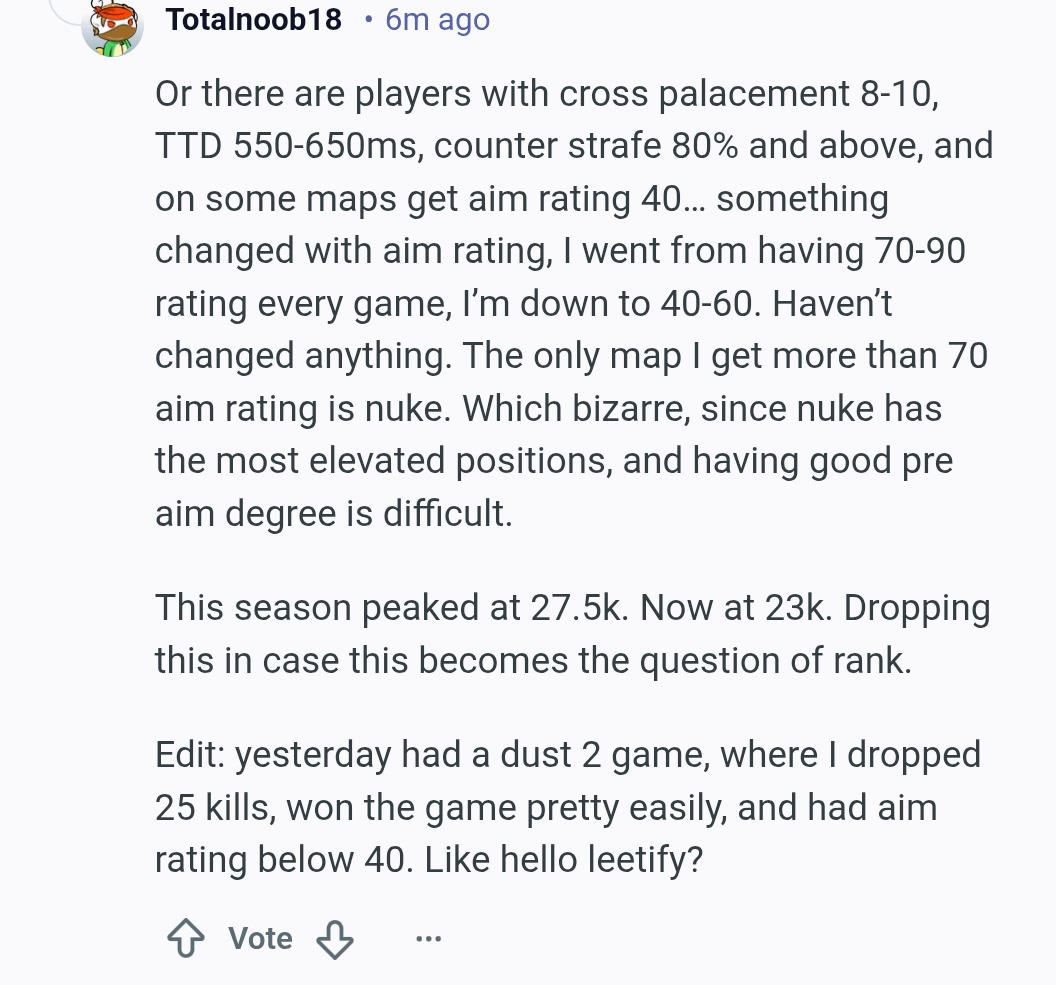Screen dimensions: 1056x985
Task: Open the comment's more options ellipsis
Action: tap(428, 938)
